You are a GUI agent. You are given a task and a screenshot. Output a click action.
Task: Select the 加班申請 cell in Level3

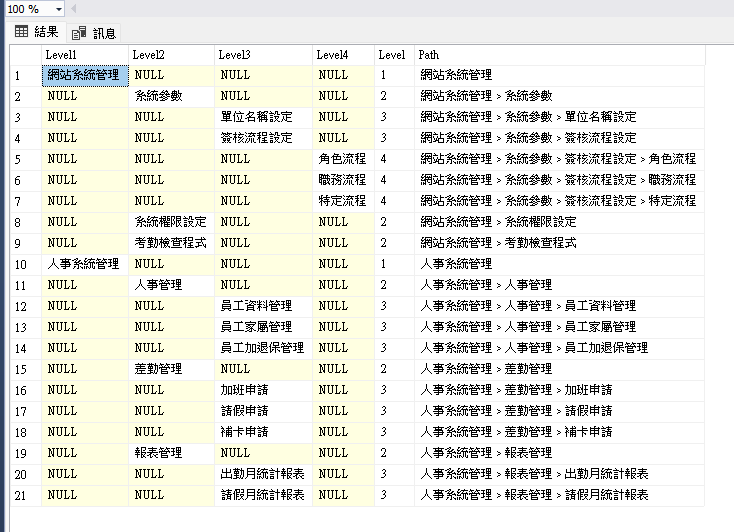pyautogui.click(x=264, y=390)
